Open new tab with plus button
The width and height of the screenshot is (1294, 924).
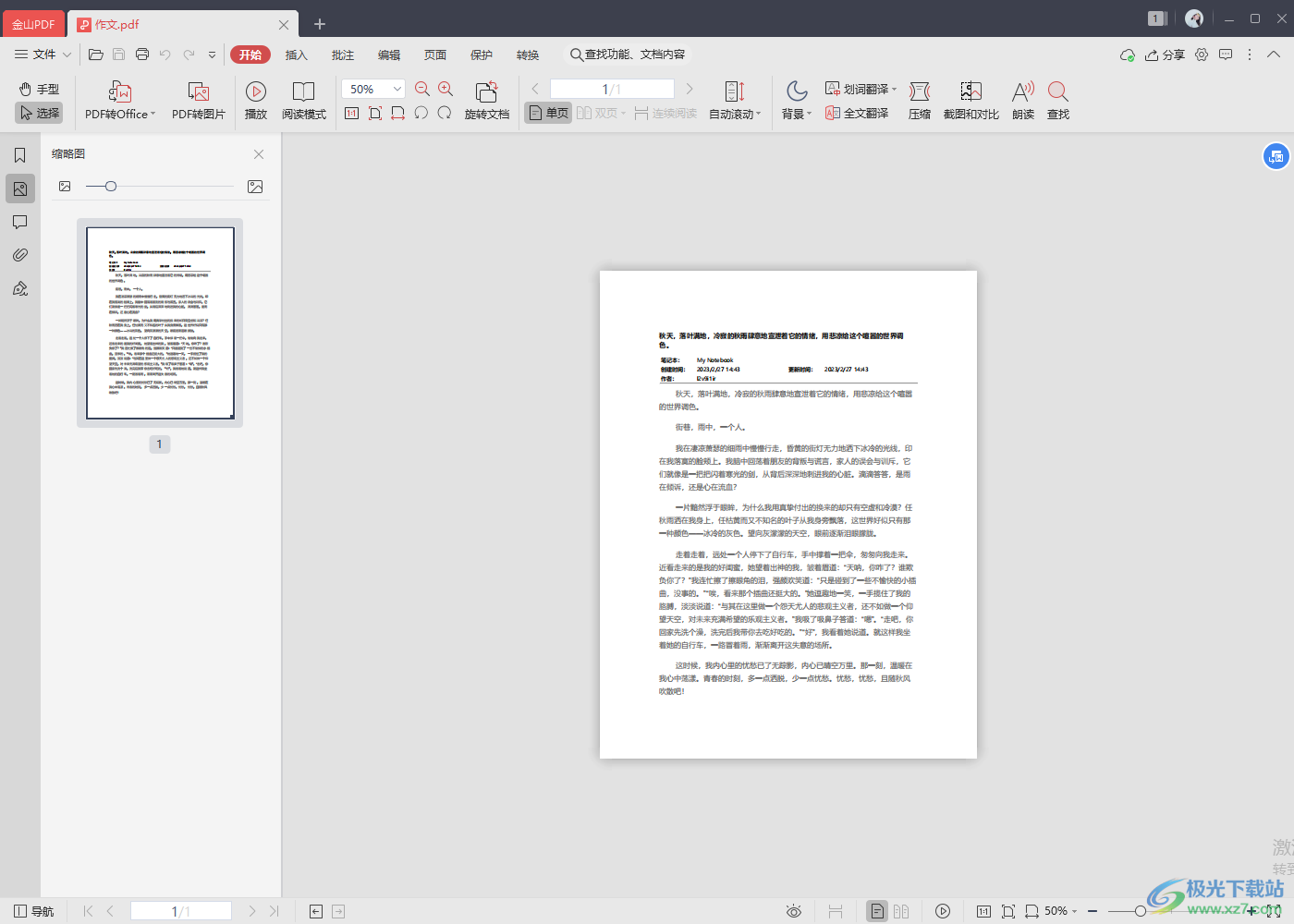pos(320,24)
